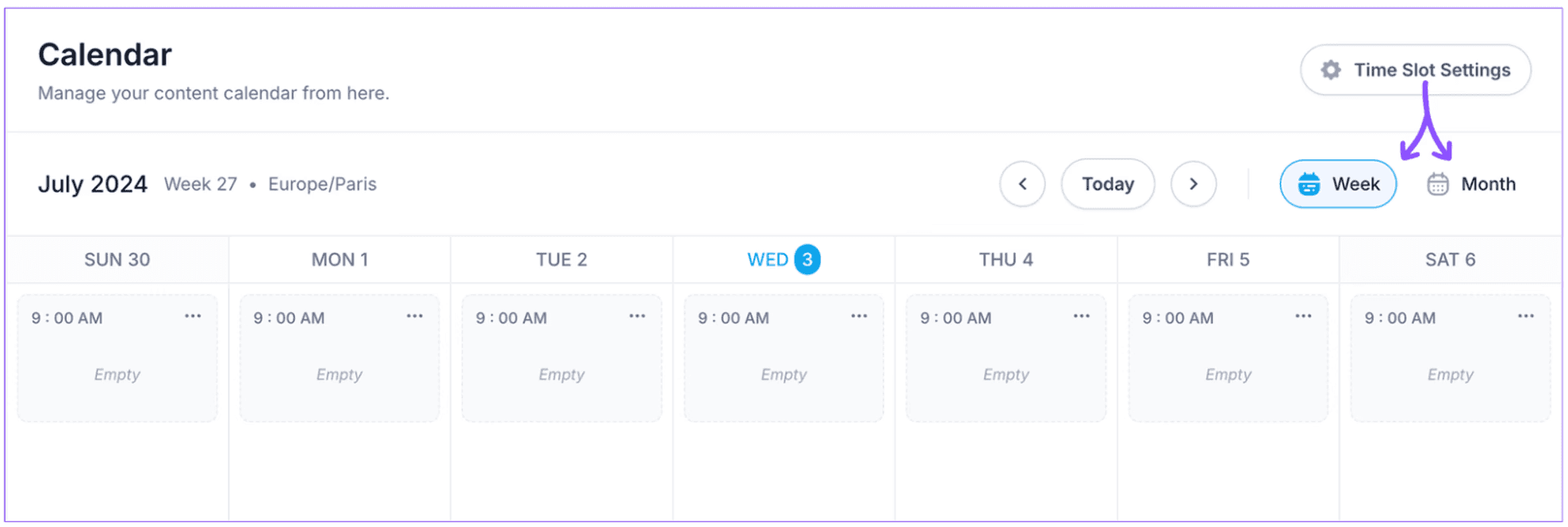Open the three-dot menu on Sunday's slot
This screenshot has height=527, width=1568.
[193, 316]
